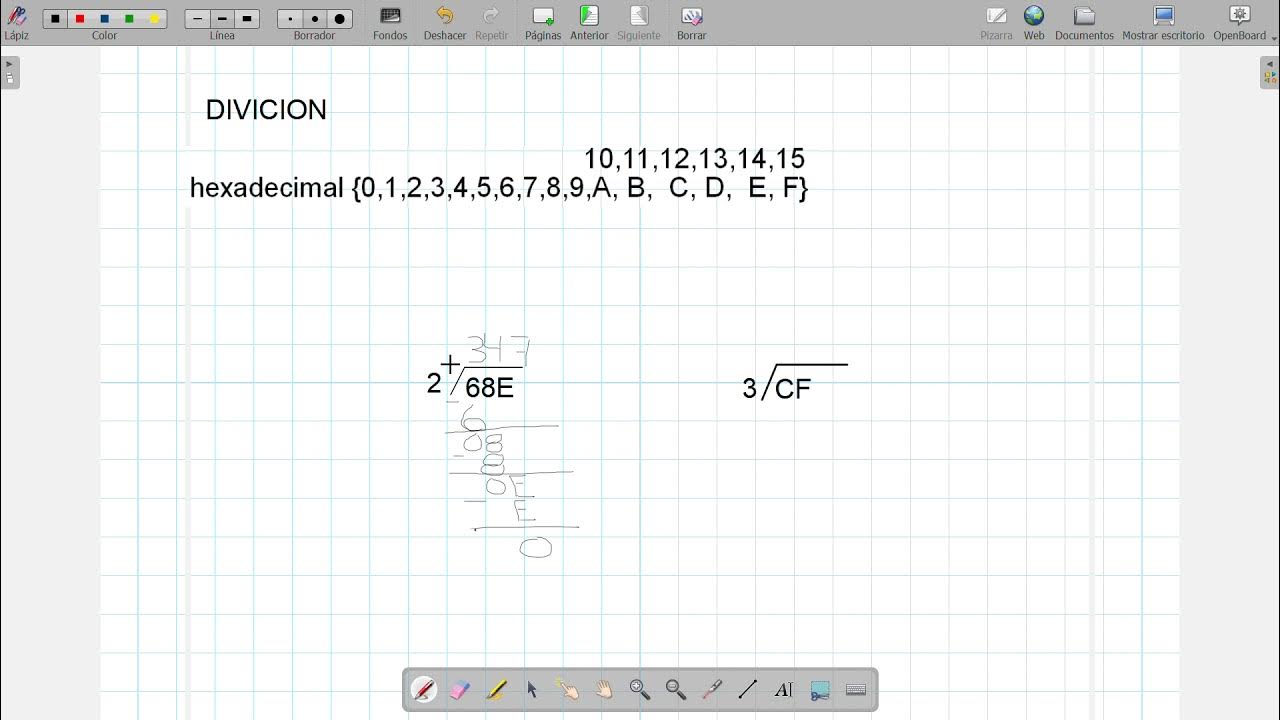Click the hexadecimal digits set text
1280x720 pixels.
click(x=499, y=188)
